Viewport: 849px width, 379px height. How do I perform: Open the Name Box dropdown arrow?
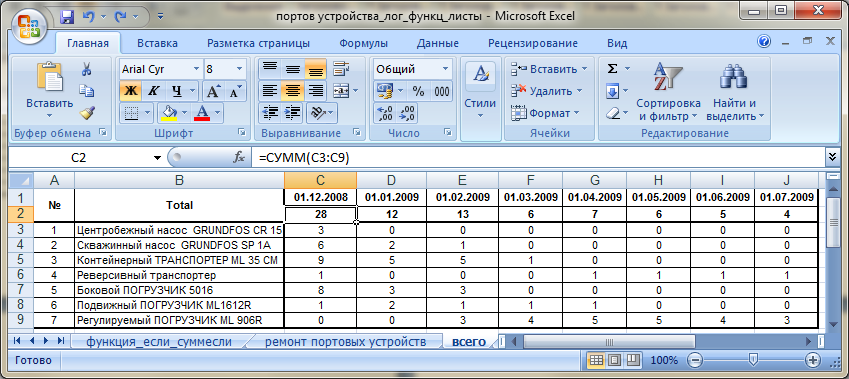[x=158, y=158]
